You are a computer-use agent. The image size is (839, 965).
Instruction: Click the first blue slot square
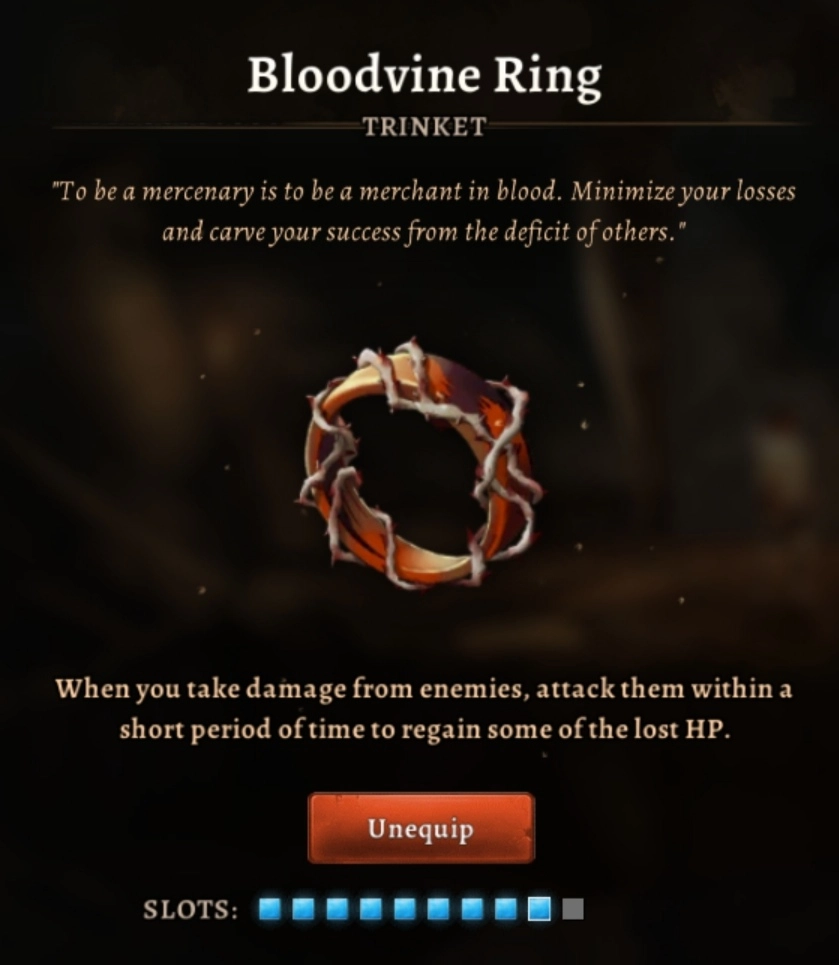point(270,908)
